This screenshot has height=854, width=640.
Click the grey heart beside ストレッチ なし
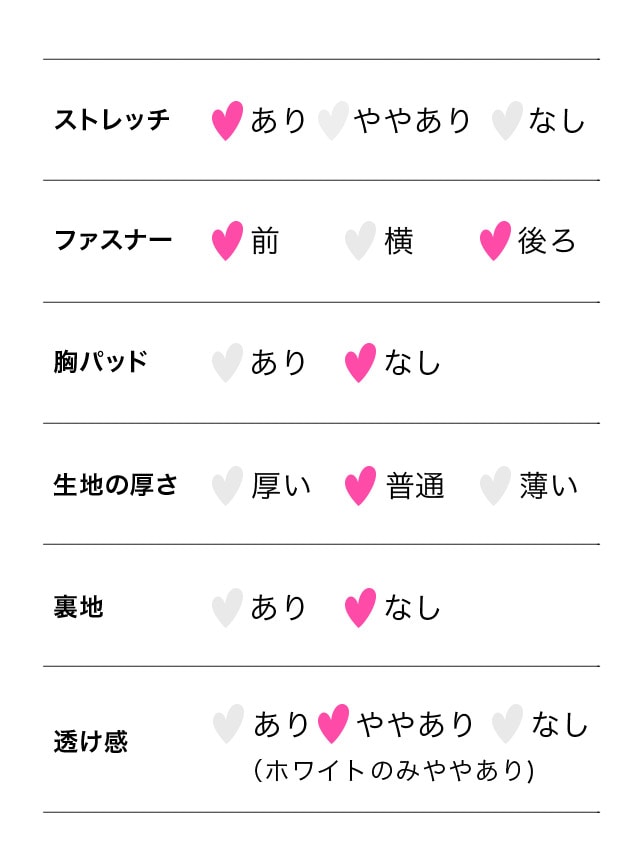(507, 120)
